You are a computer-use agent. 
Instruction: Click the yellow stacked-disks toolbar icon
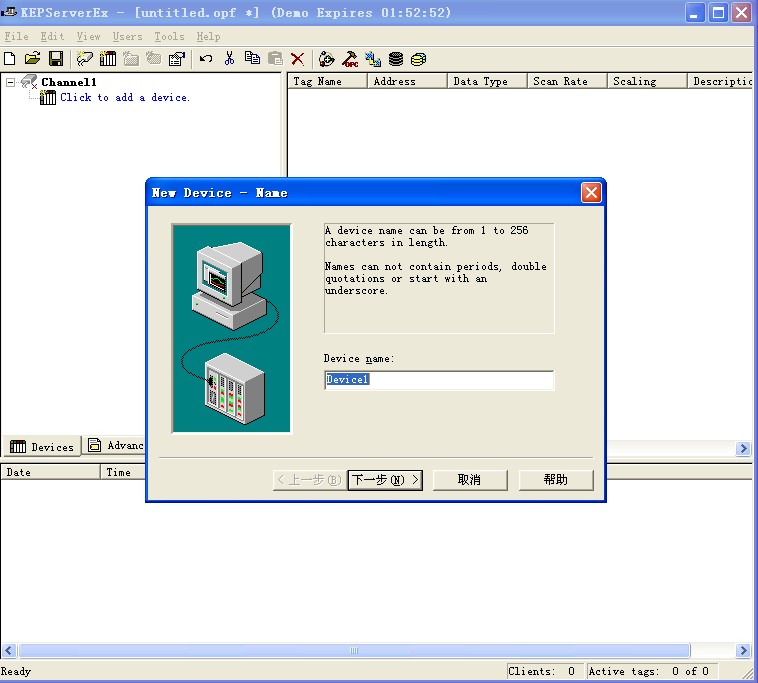pyautogui.click(x=419, y=59)
